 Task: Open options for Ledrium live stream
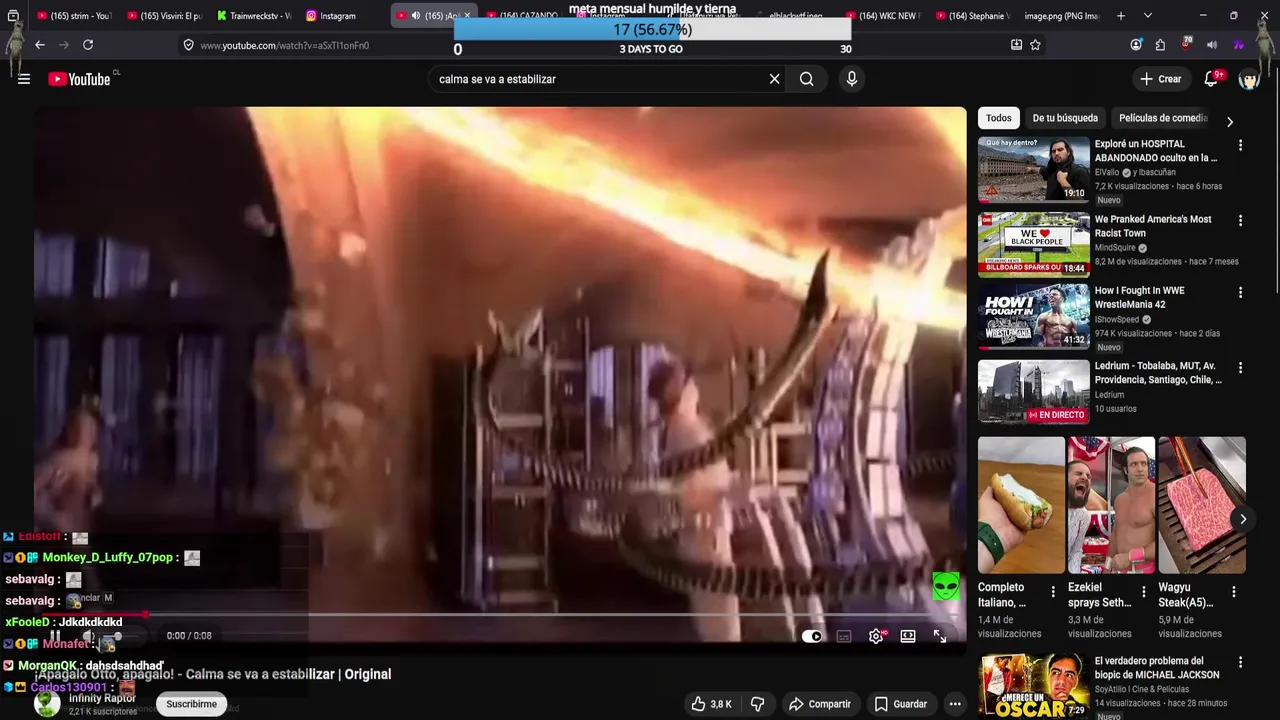click(x=1240, y=368)
